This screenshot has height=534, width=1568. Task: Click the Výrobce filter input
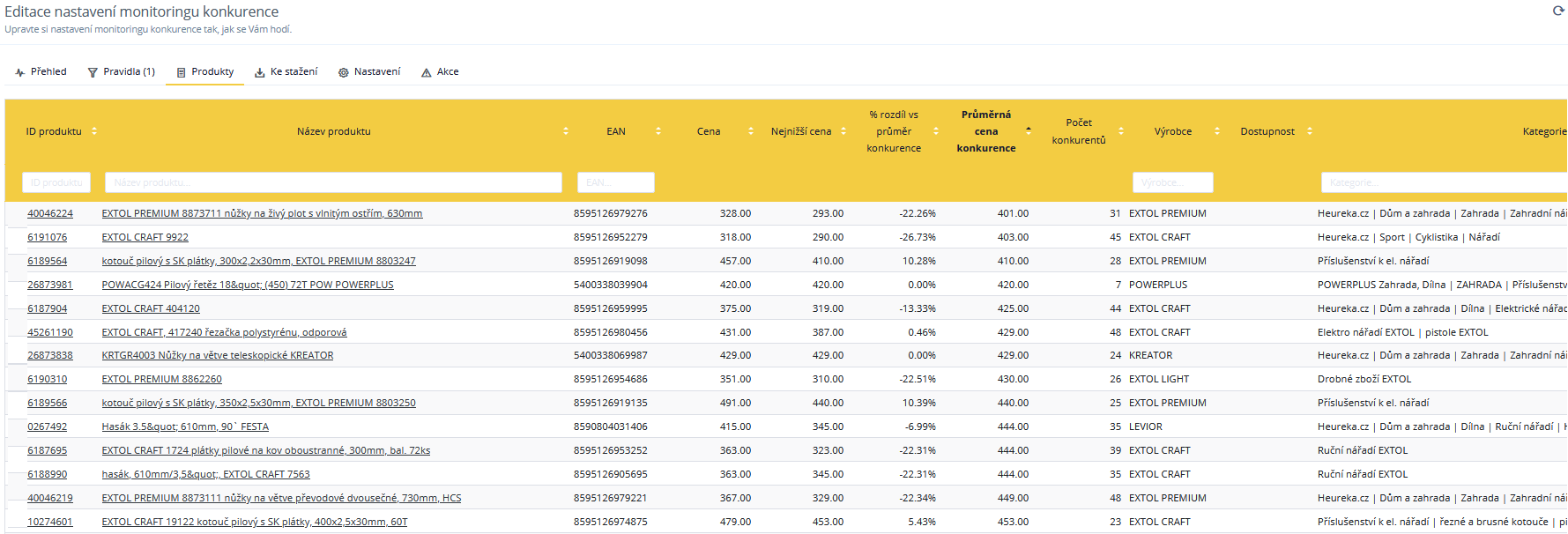coord(1172,182)
